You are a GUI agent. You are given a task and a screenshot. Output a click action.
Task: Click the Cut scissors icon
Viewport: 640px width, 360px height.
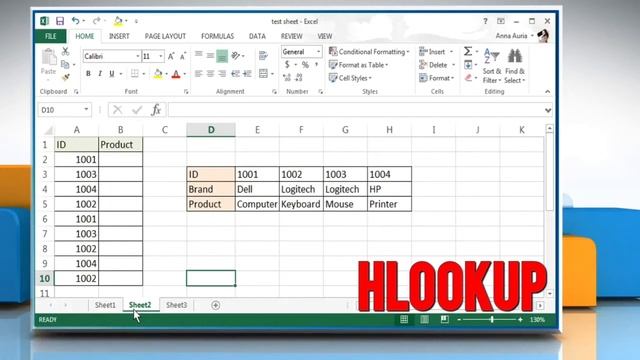(65, 51)
